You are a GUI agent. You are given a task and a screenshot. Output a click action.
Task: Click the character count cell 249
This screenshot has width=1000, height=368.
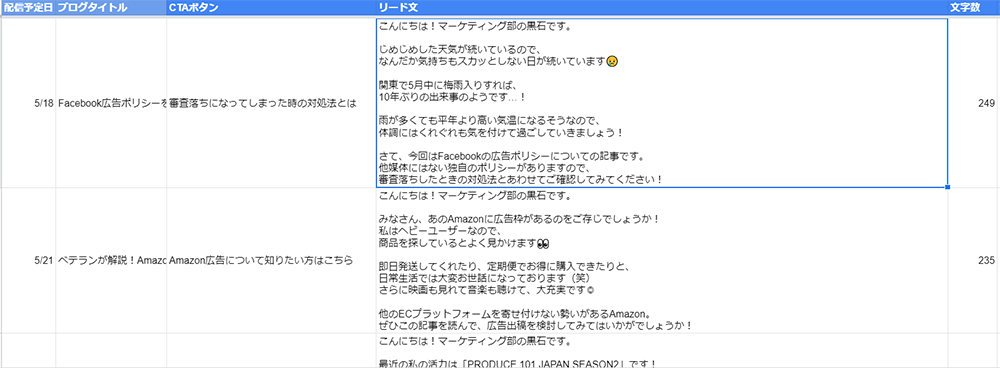pos(974,103)
